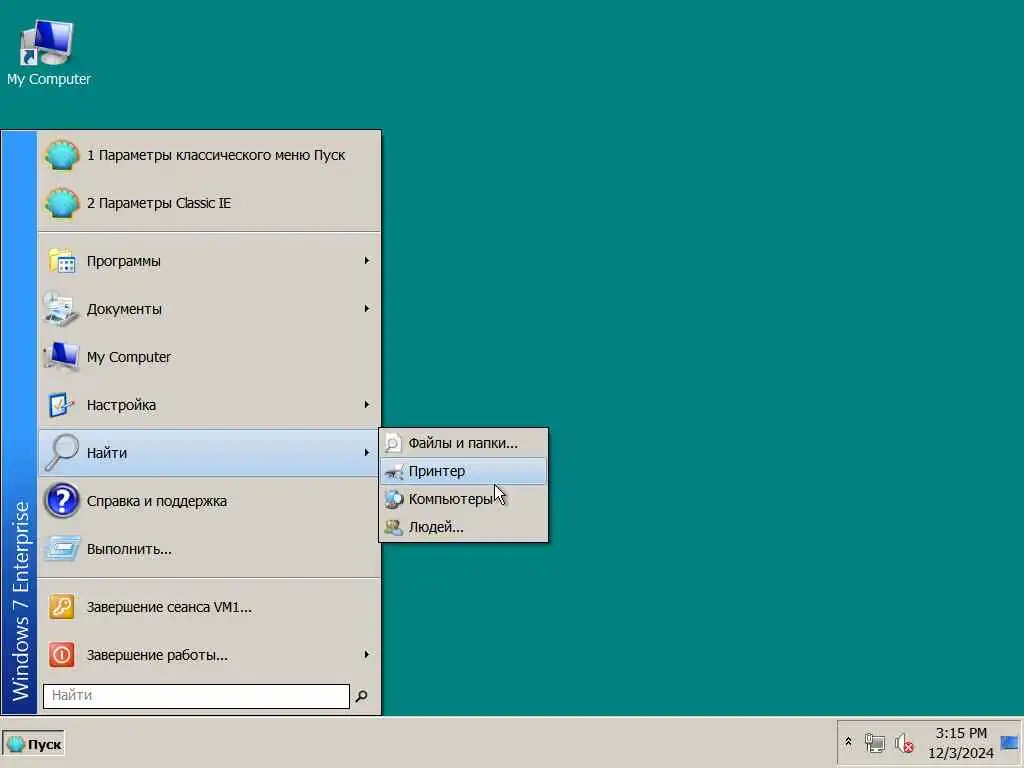
Task: Click the My Computer text in Start menu
Action: [x=129, y=357]
